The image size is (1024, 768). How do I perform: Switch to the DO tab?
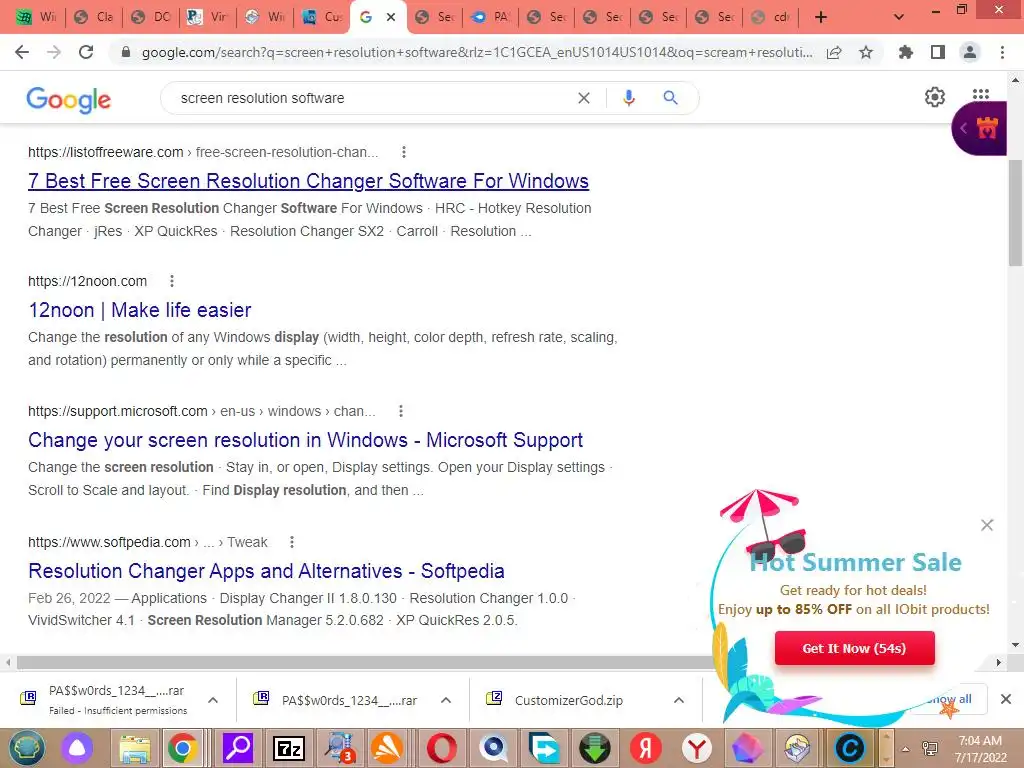point(152,17)
